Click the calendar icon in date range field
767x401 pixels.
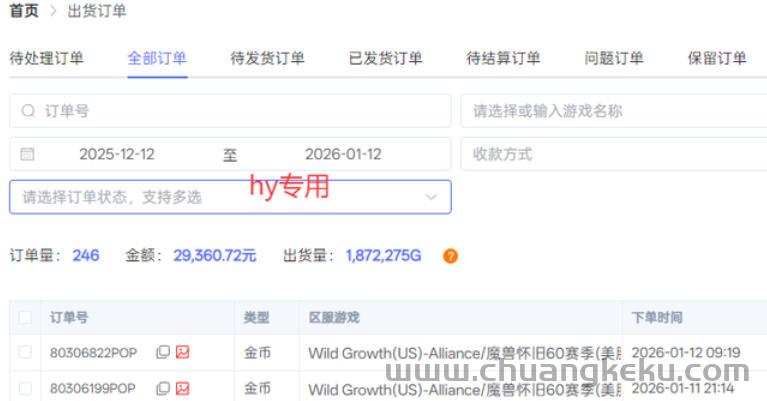[28, 154]
